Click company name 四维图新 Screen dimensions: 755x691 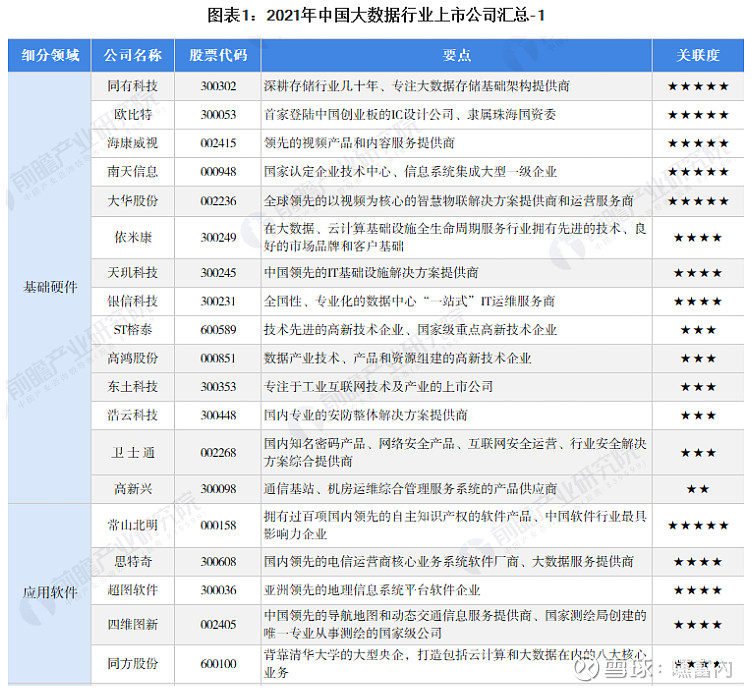point(133,625)
